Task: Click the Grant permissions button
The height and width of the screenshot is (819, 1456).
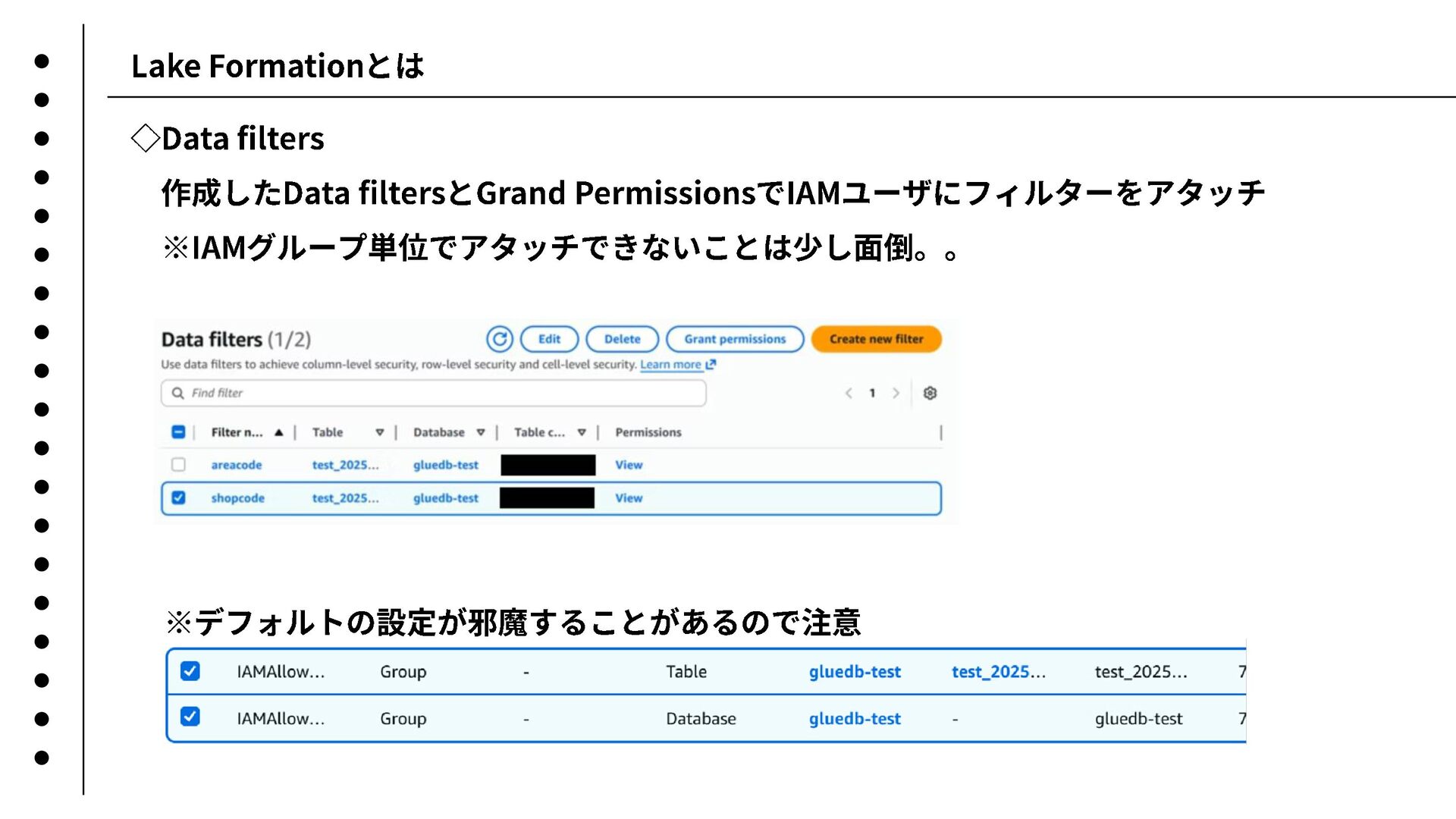Action: [735, 339]
